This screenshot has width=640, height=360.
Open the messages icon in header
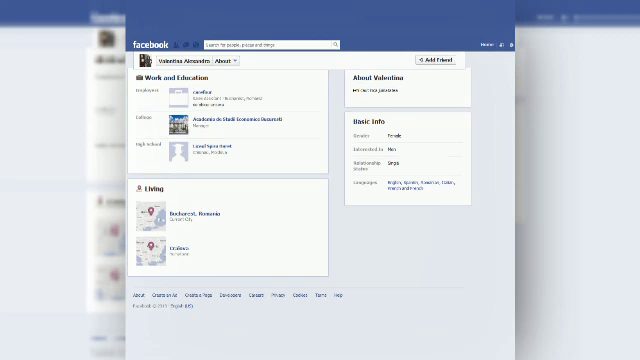tap(186, 45)
